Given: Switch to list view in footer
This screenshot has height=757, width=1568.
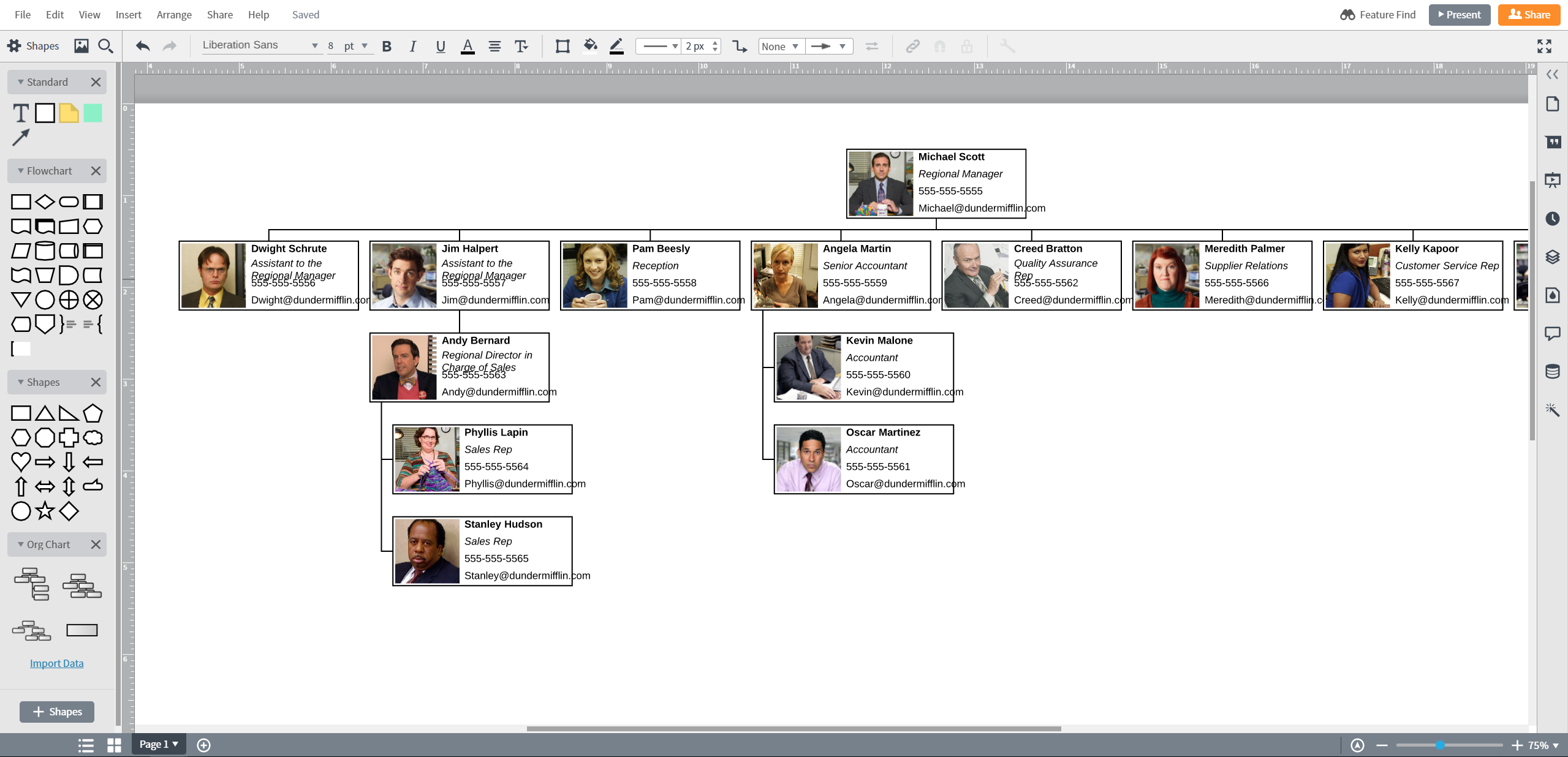Looking at the screenshot, I should click(x=86, y=745).
